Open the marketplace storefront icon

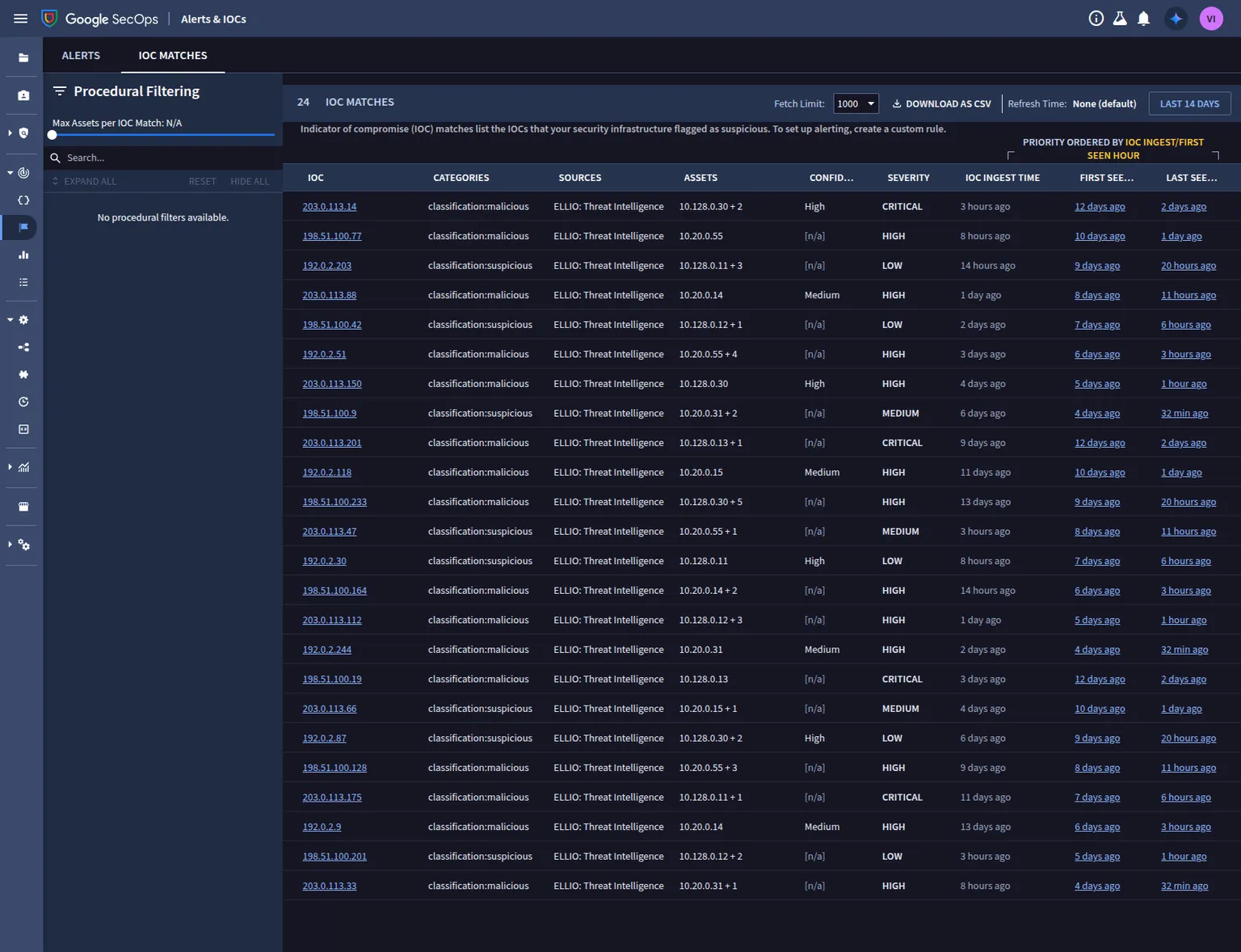(23, 507)
